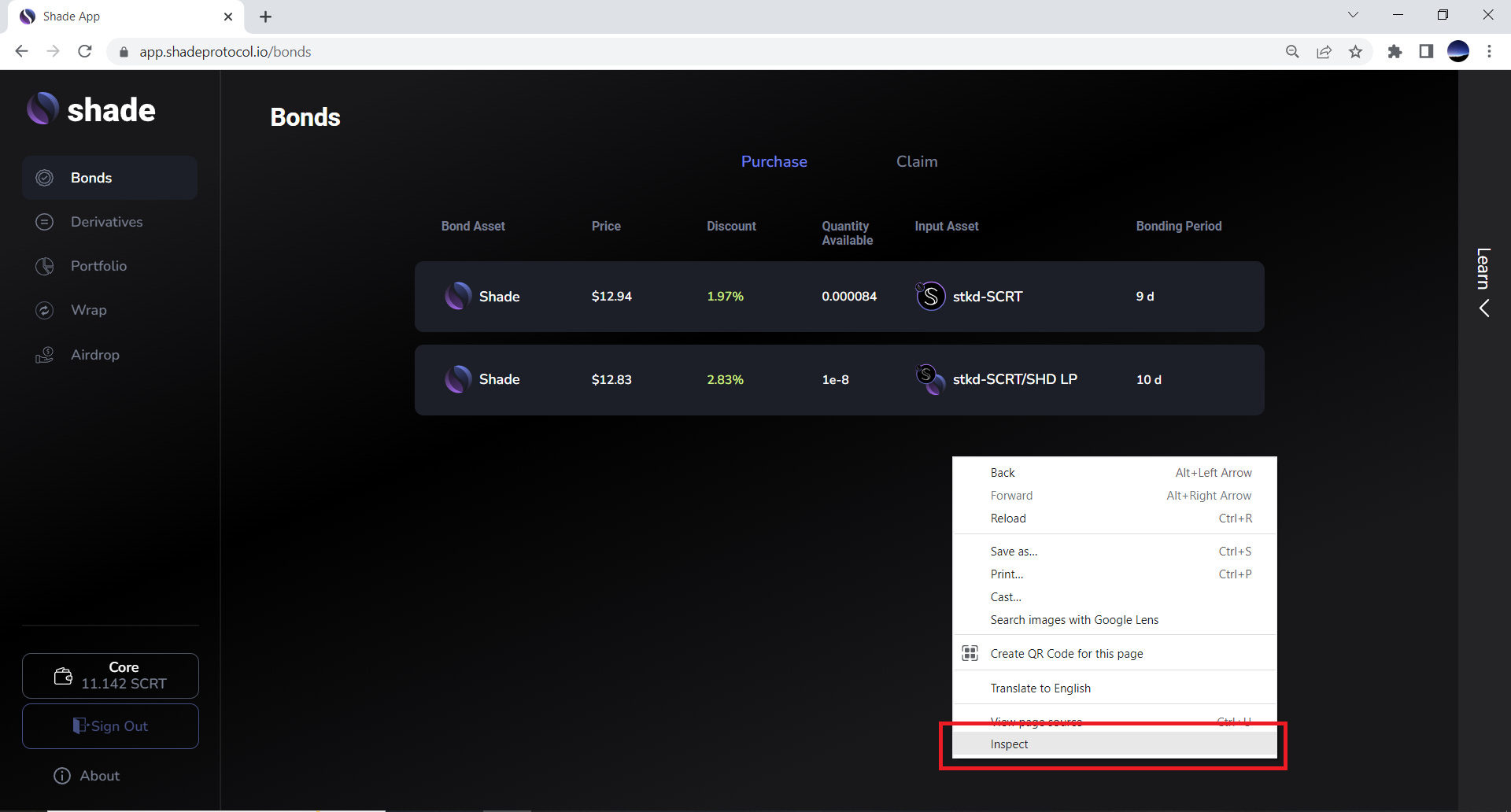Click the Wrap sidebar icon
This screenshot has width=1511, height=812.
coord(45,310)
